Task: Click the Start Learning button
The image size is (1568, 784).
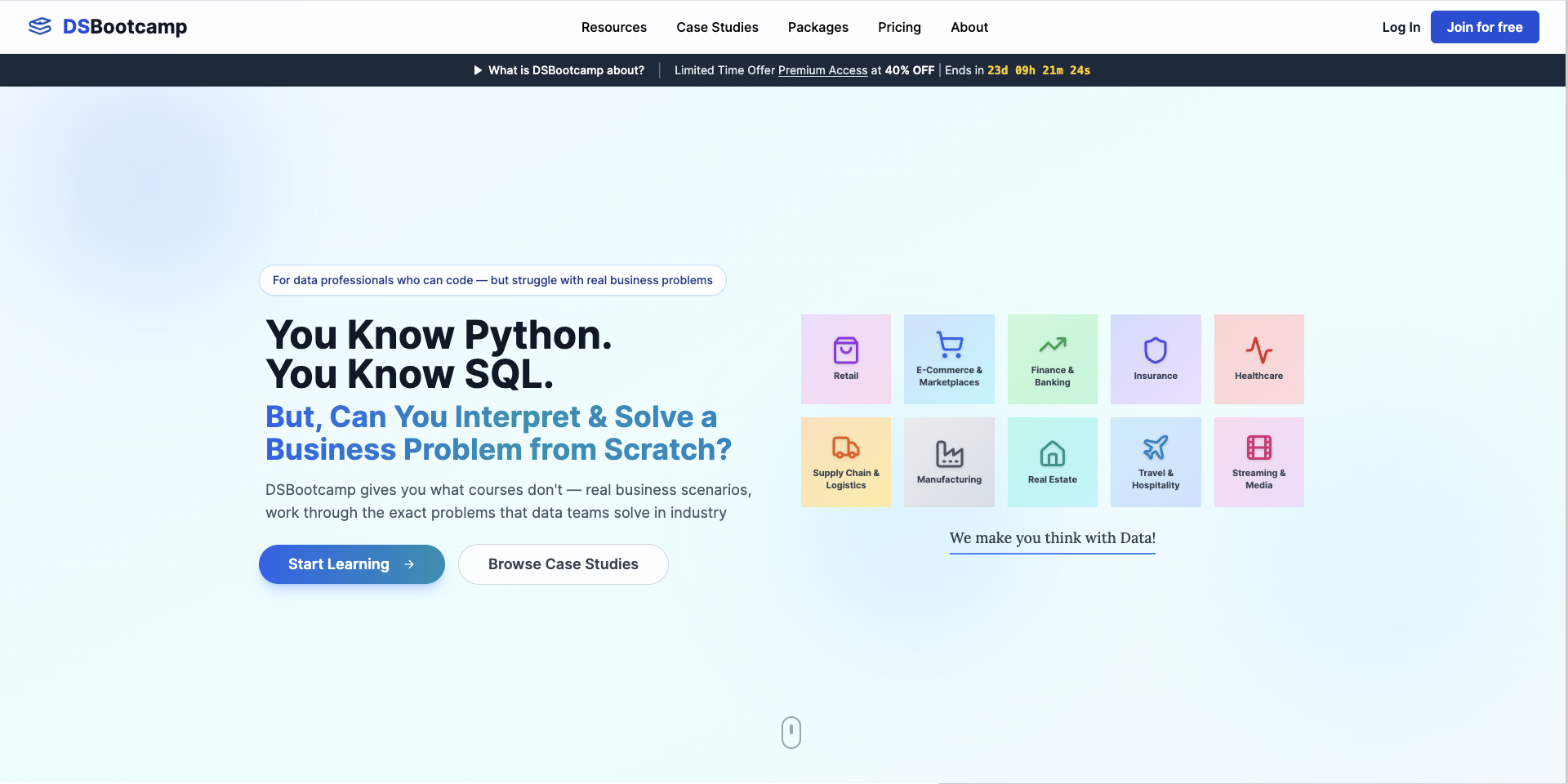Action: click(x=352, y=564)
